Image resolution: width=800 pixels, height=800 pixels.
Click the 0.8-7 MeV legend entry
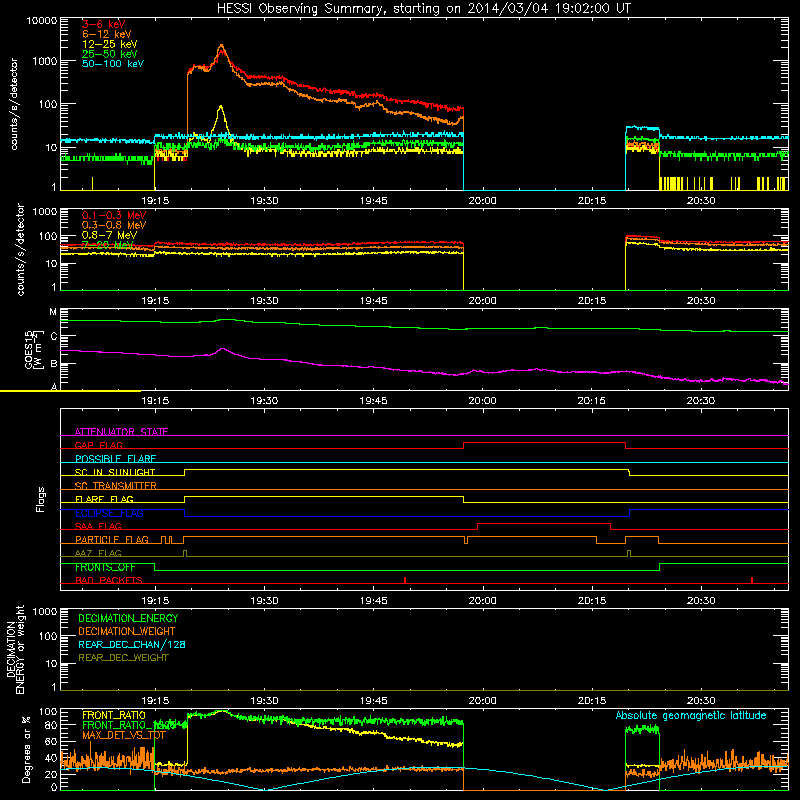[109, 235]
